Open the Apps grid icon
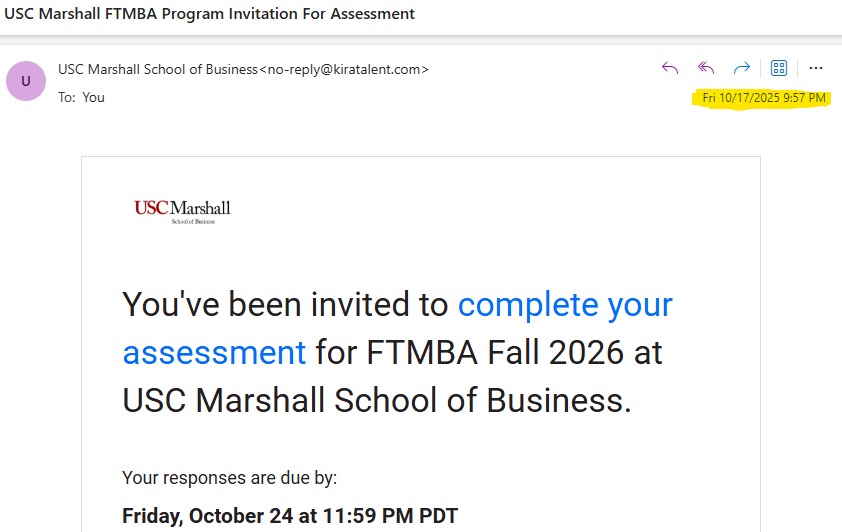Image resolution: width=842 pixels, height=532 pixels. [x=779, y=68]
